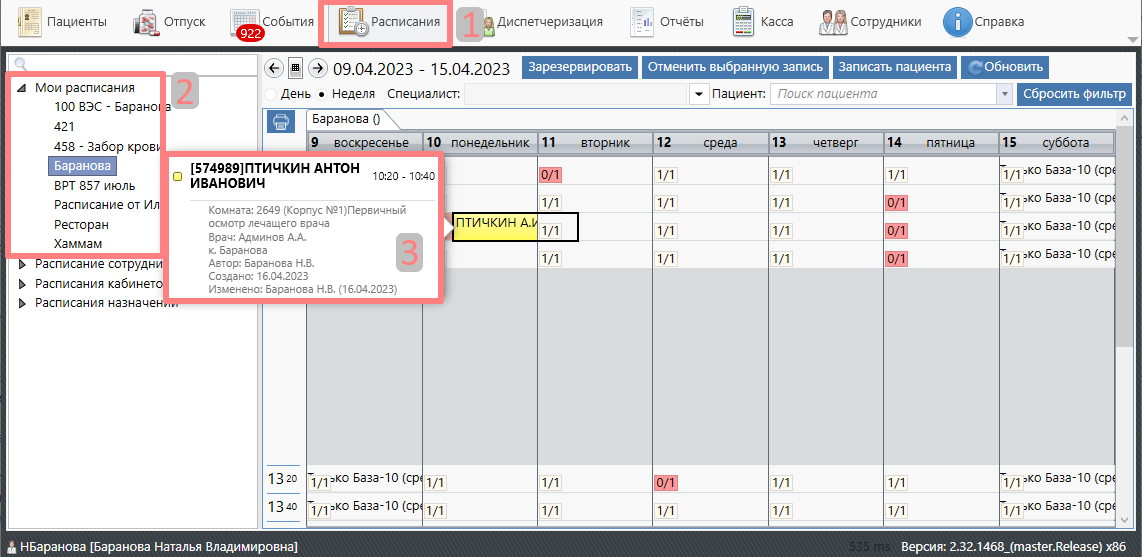
Task: Collapse the Мои расписания tree node
Action: point(22,88)
